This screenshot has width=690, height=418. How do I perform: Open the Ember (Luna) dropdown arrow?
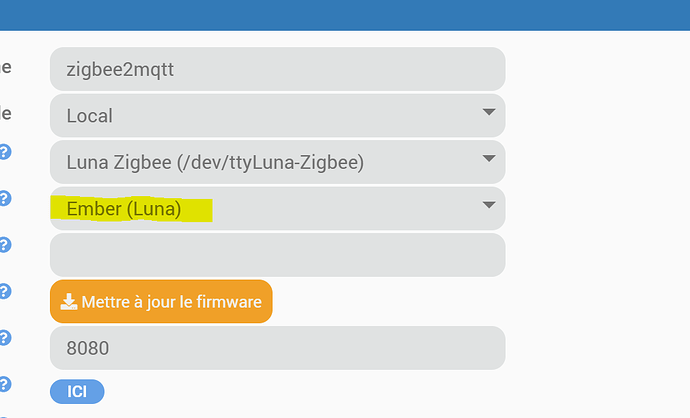tap(489, 205)
